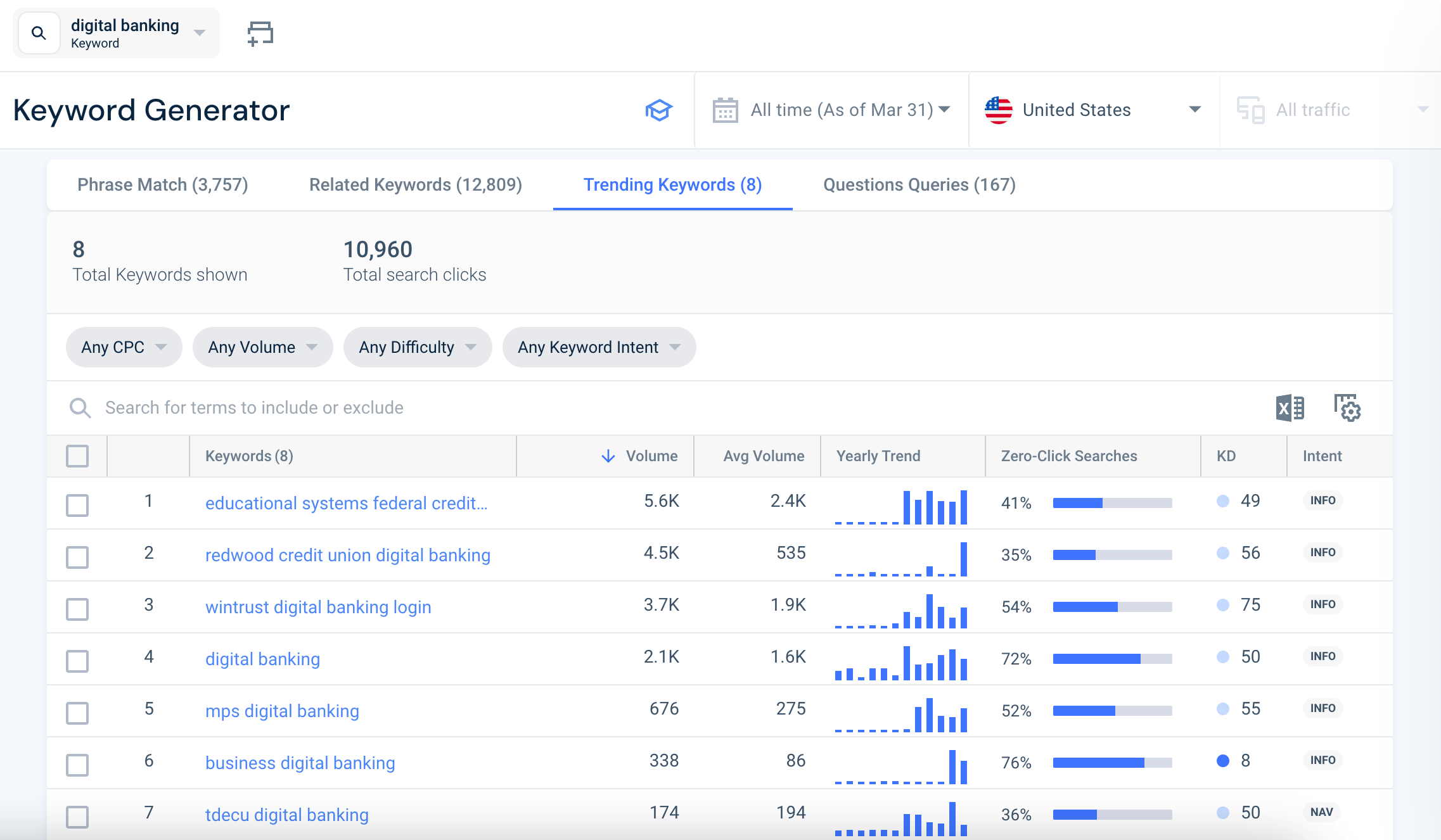This screenshot has width=1441, height=840.
Task: Click the business digital banking keyword link
Action: click(x=300, y=762)
